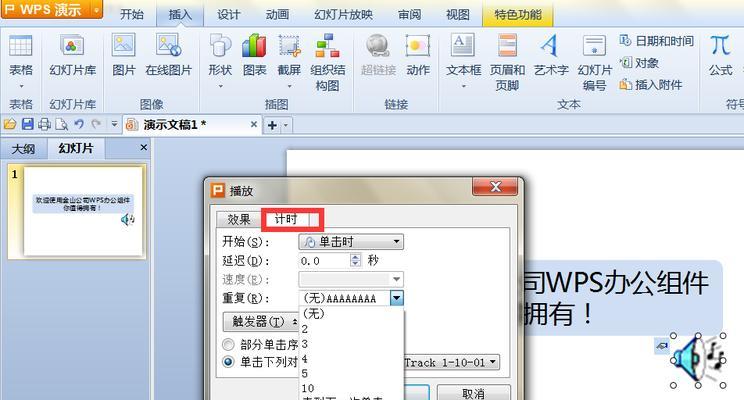Click the 延迟 delay value field
The width and height of the screenshot is (744, 400).
[x=325, y=260]
